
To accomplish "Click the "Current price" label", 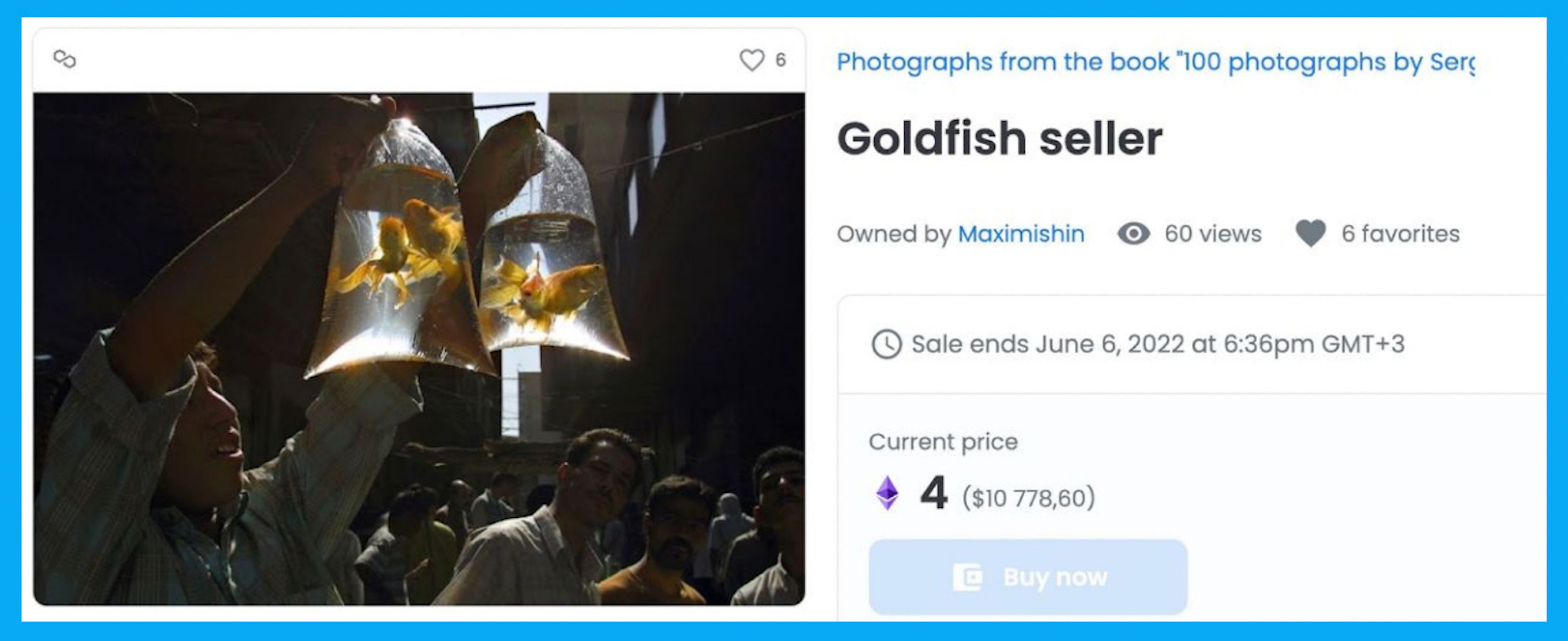I will [x=943, y=442].
